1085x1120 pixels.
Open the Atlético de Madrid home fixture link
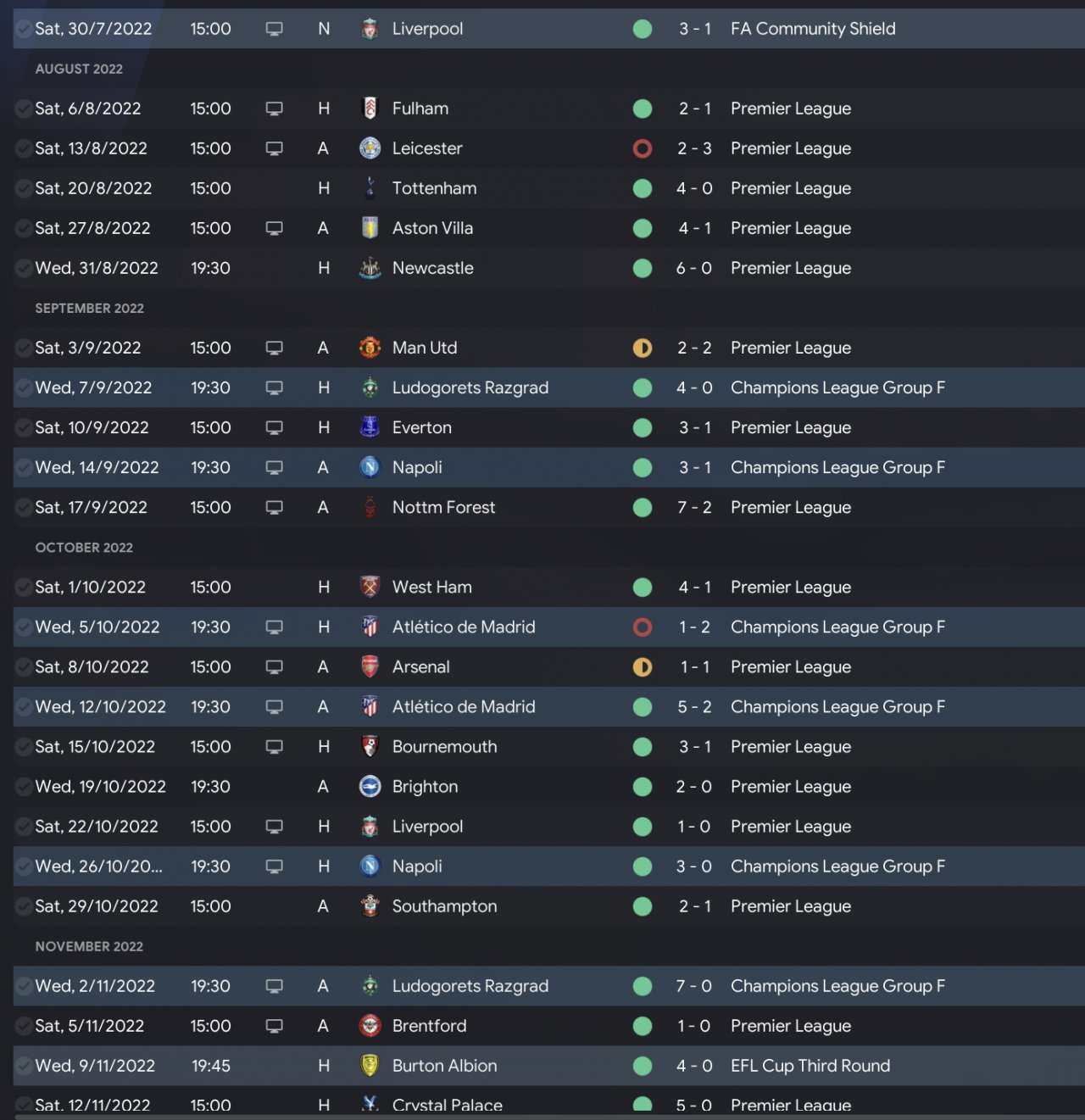pos(463,627)
